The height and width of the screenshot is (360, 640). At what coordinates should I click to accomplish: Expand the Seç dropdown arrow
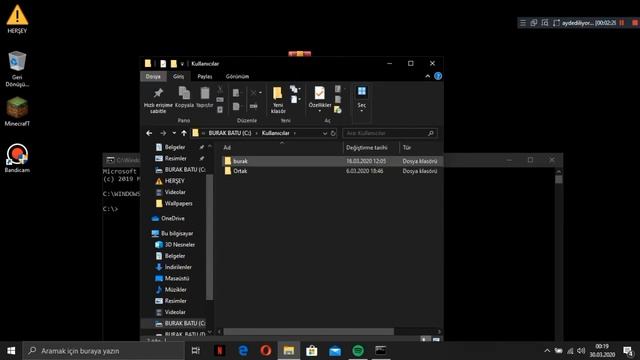[x=362, y=111]
